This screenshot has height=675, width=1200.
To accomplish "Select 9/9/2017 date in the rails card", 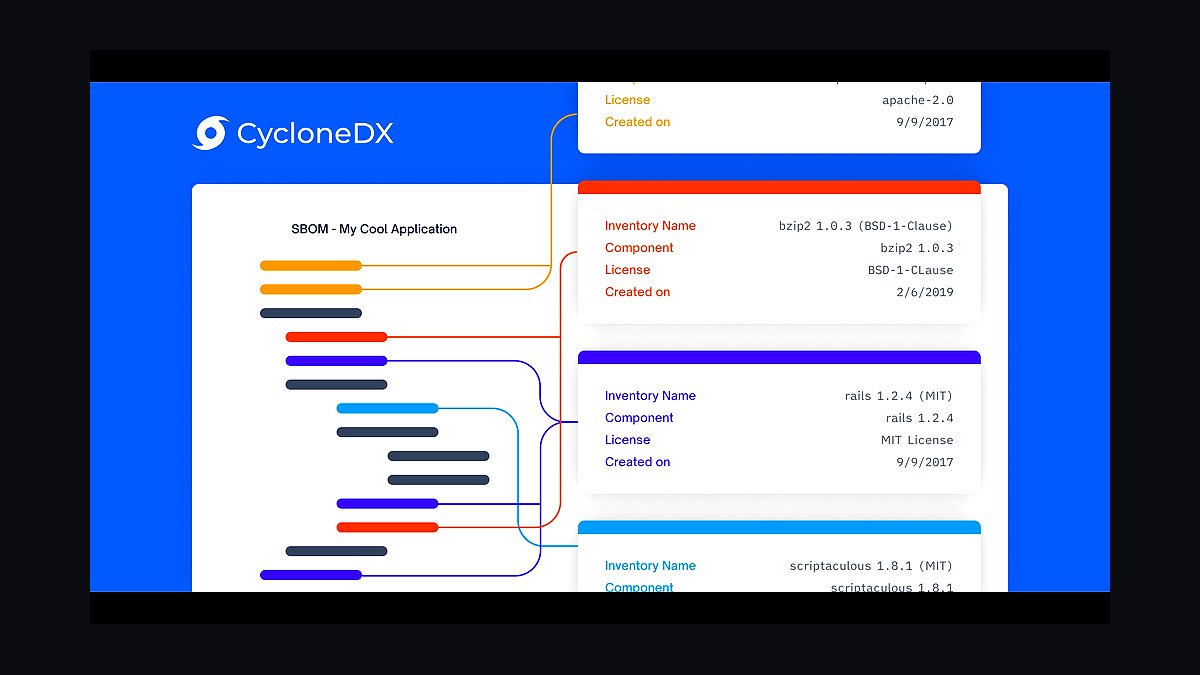I will click(x=926, y=462).
